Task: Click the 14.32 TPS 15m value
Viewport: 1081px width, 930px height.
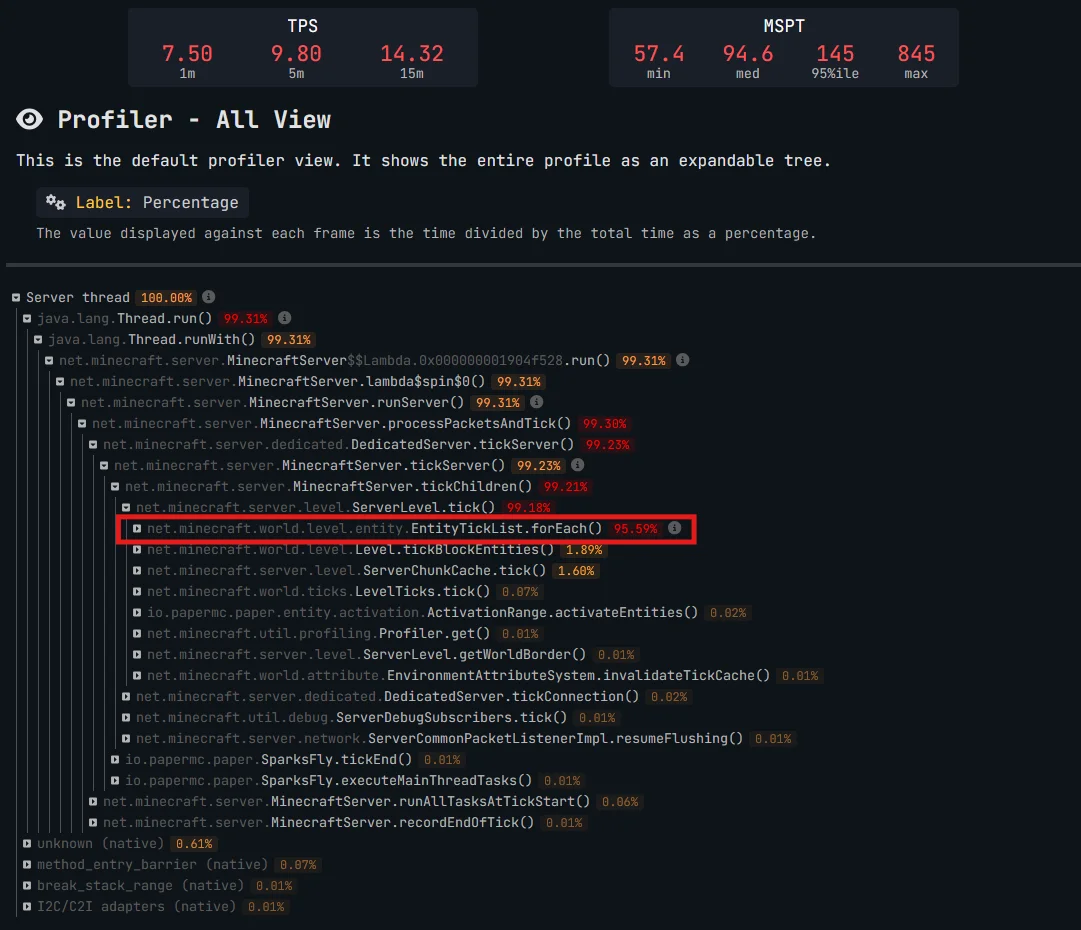Action: (412, 53)
